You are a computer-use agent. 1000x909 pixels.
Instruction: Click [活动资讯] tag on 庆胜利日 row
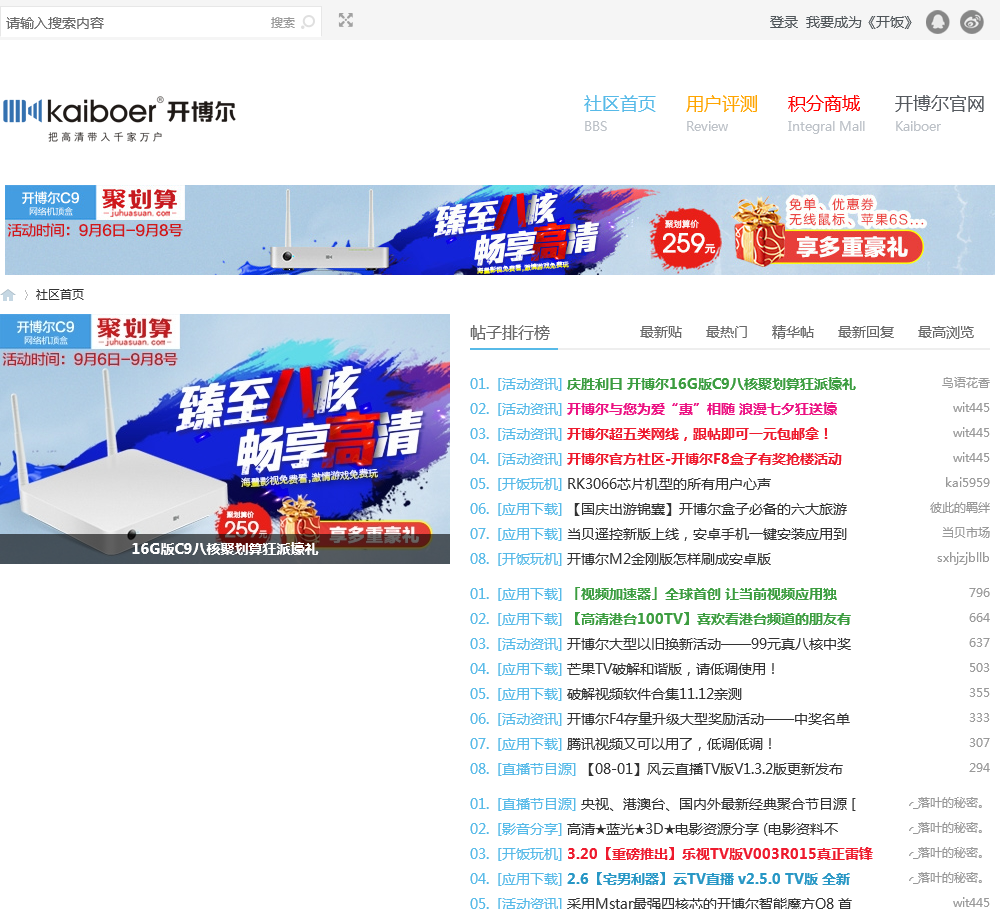(x=529, y=384)
